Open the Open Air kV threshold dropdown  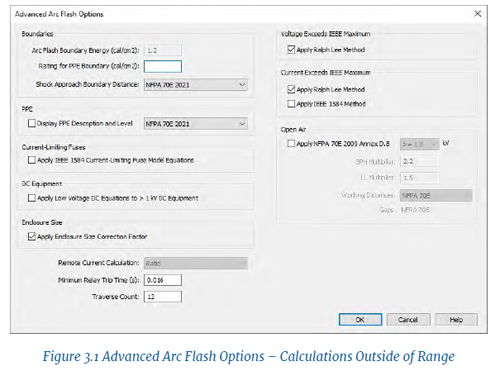pos(419,144)
